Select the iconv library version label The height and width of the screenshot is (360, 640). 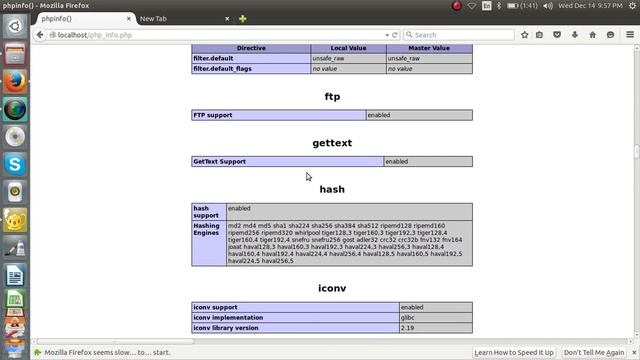[x=296, y=328]
